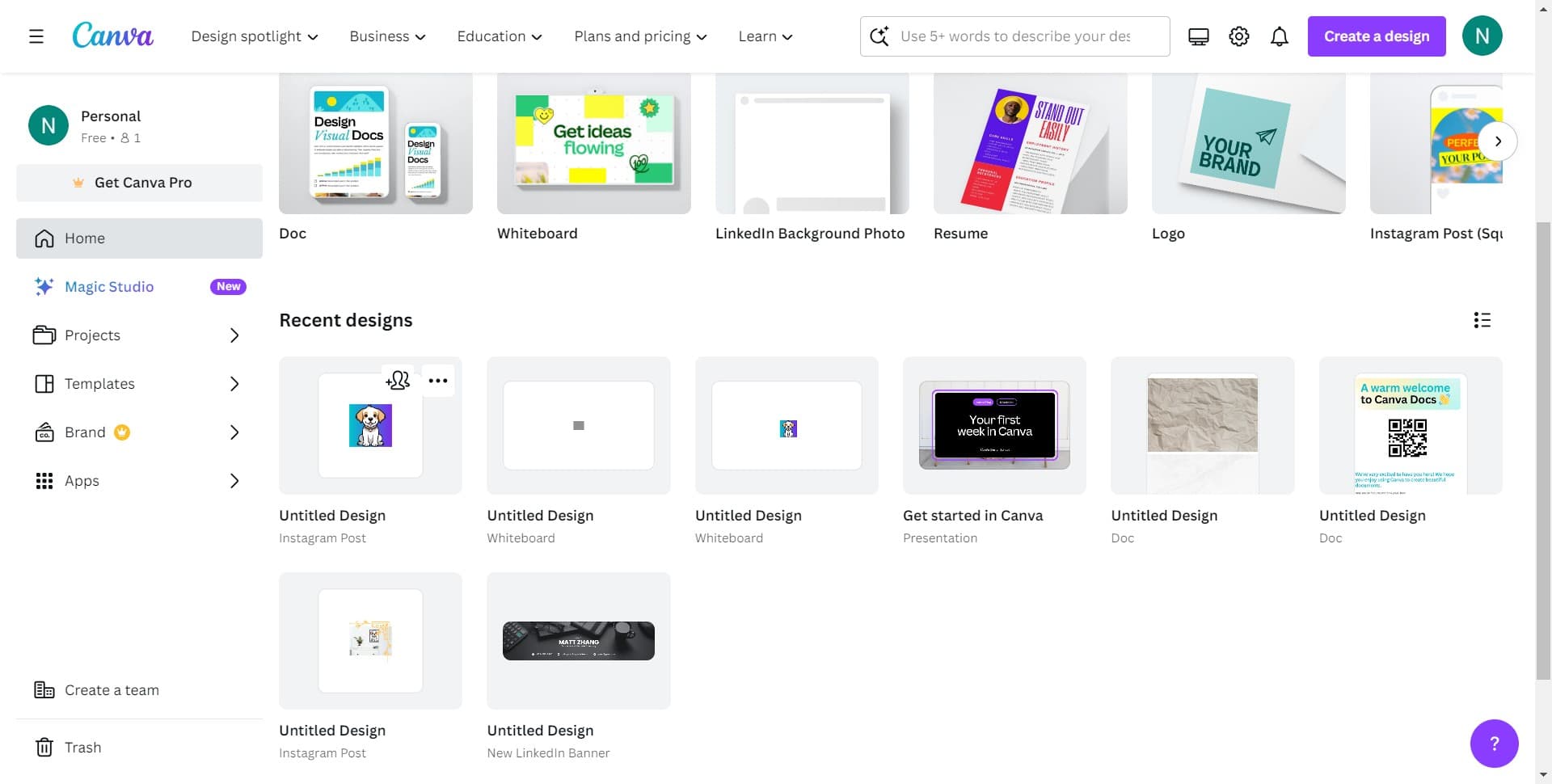Open more options on first Untitled Design
This screenshot has height=784, width=1552.
coord(438,381)
